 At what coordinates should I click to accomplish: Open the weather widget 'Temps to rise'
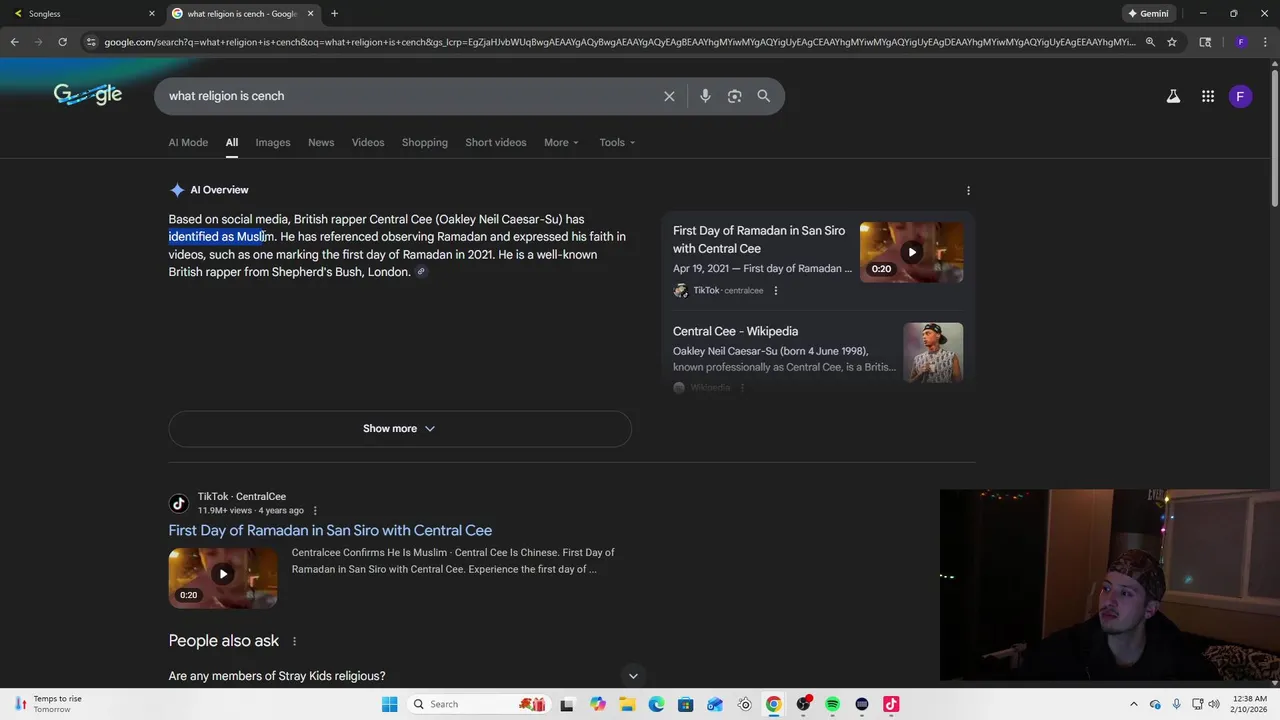pos(48,704)
